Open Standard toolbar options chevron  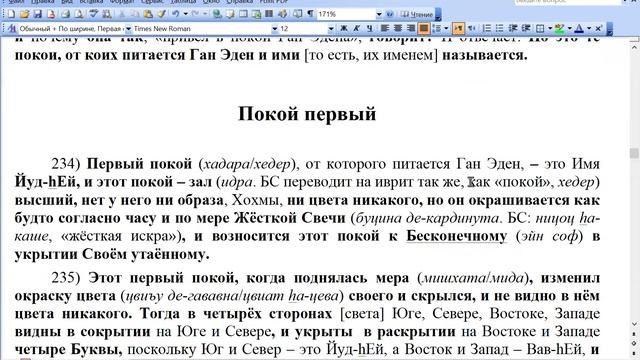click(438, 15)
